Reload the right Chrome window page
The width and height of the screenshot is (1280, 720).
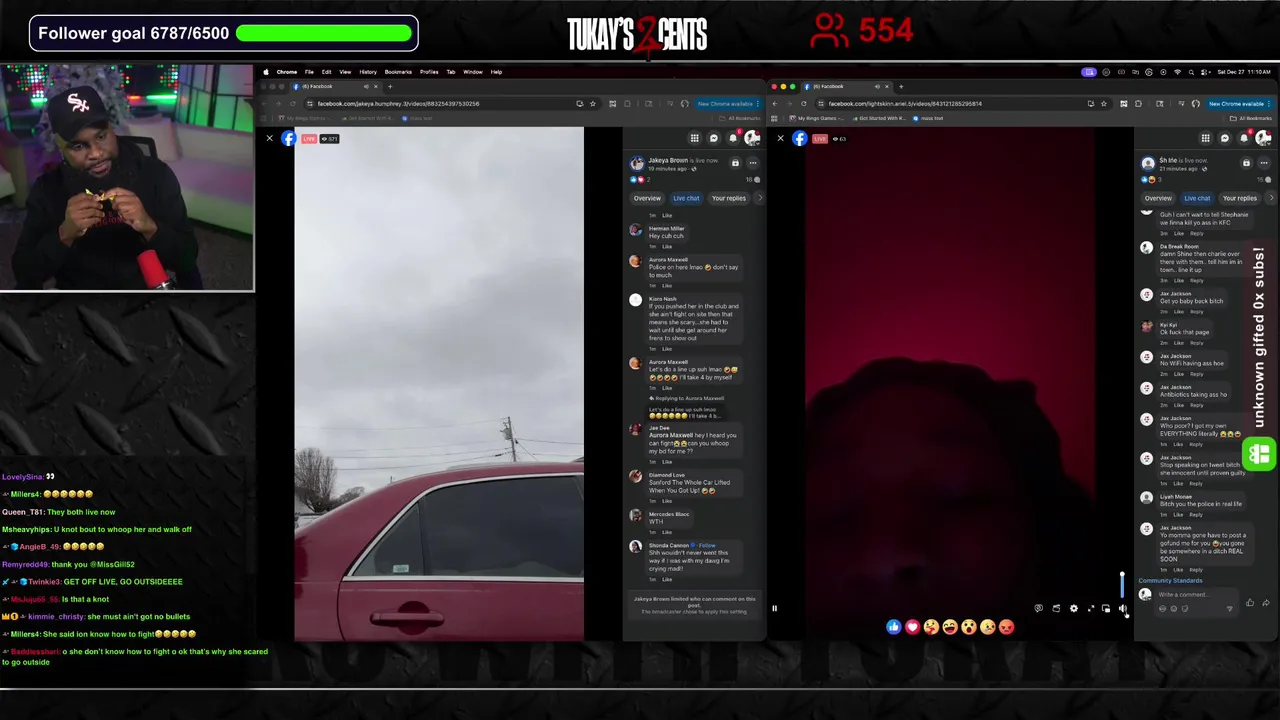(804, 104)
